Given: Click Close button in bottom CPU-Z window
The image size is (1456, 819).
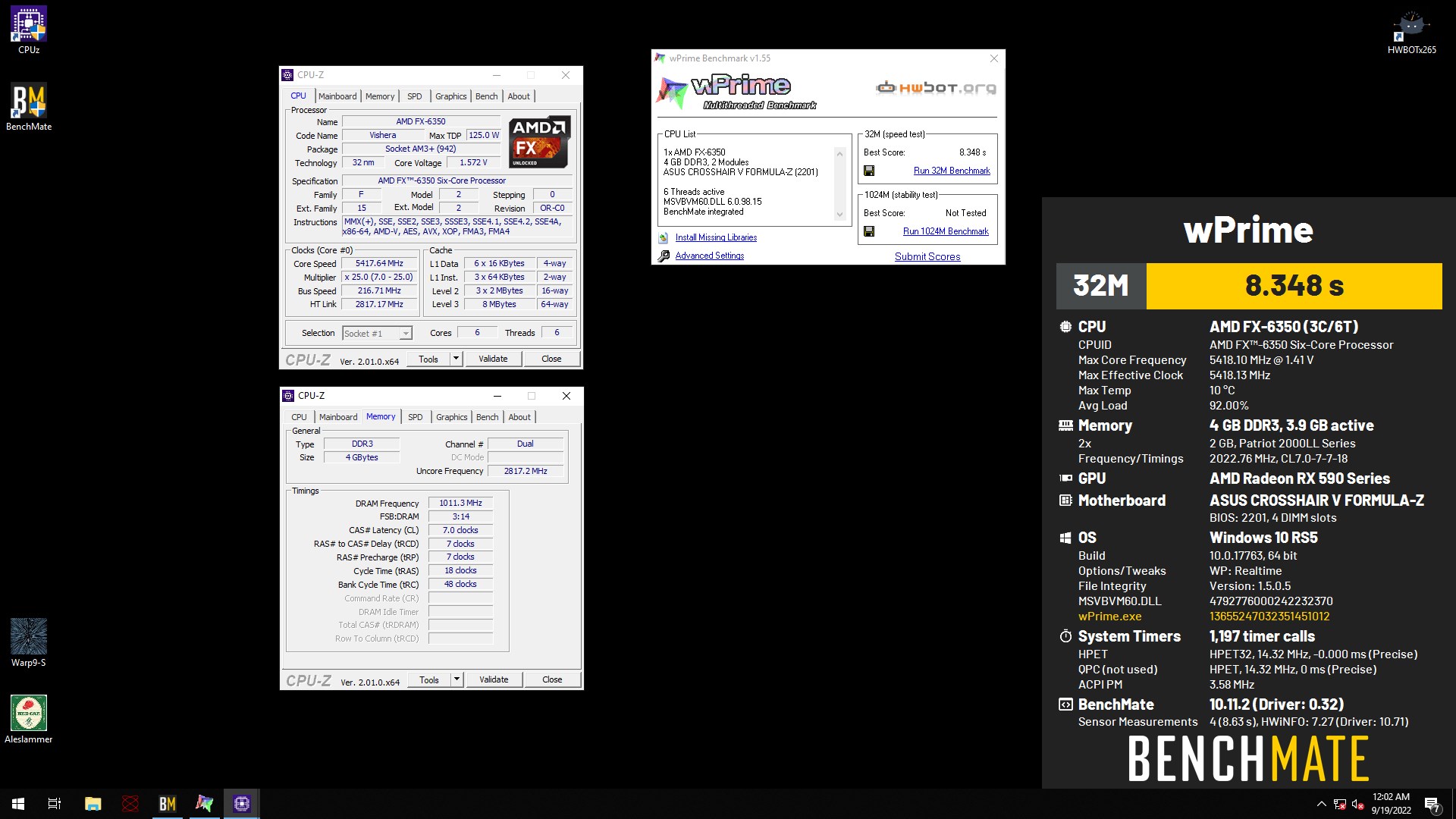Looking at the screenshot, I should pos(552,679).
